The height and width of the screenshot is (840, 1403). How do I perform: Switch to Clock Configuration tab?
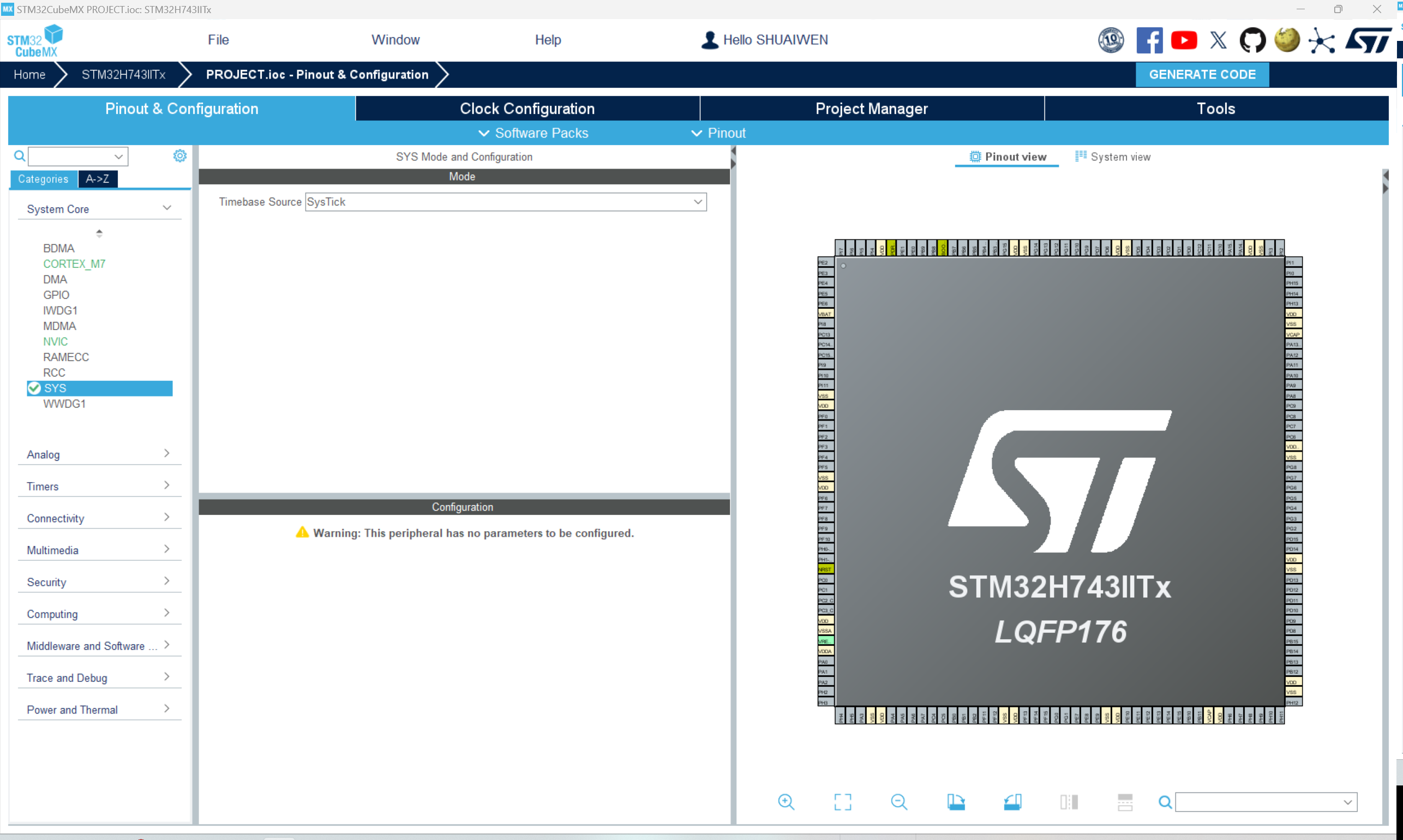(x=527, y=108)
